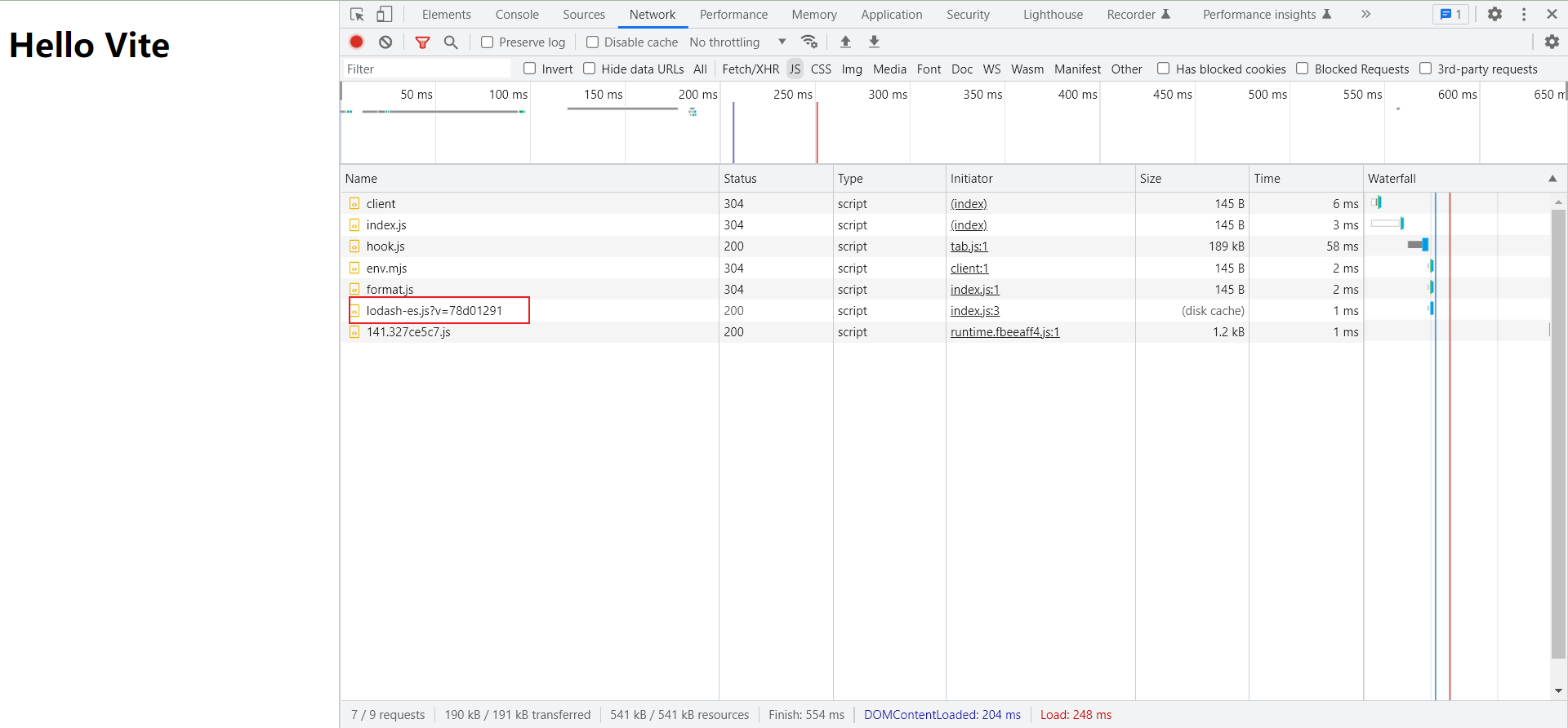
Task: Select the Fetch/XHR filter type
Action: point(751,69)
